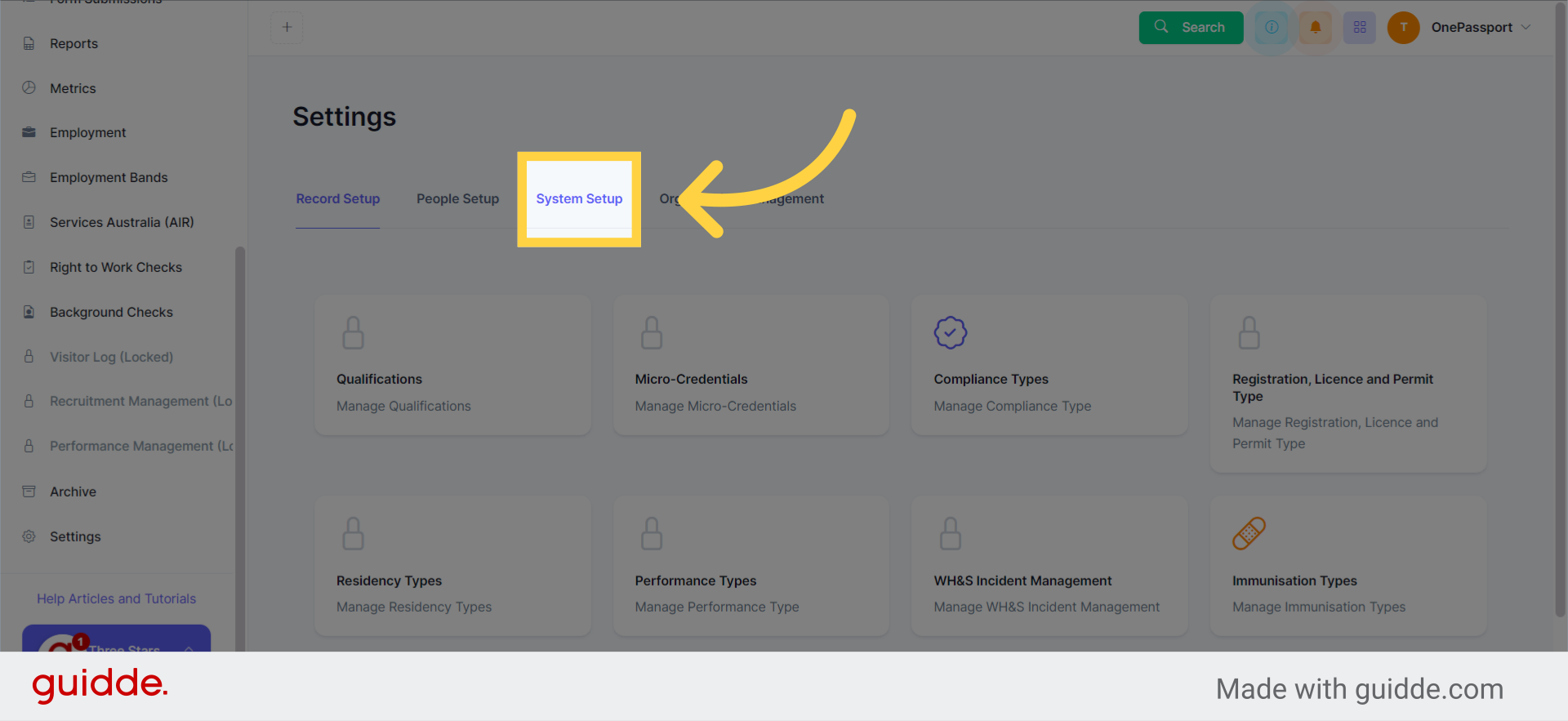Click the Recruitment Management lock icon
This screenshot has width=1568, height=721.
click(29, 401)
